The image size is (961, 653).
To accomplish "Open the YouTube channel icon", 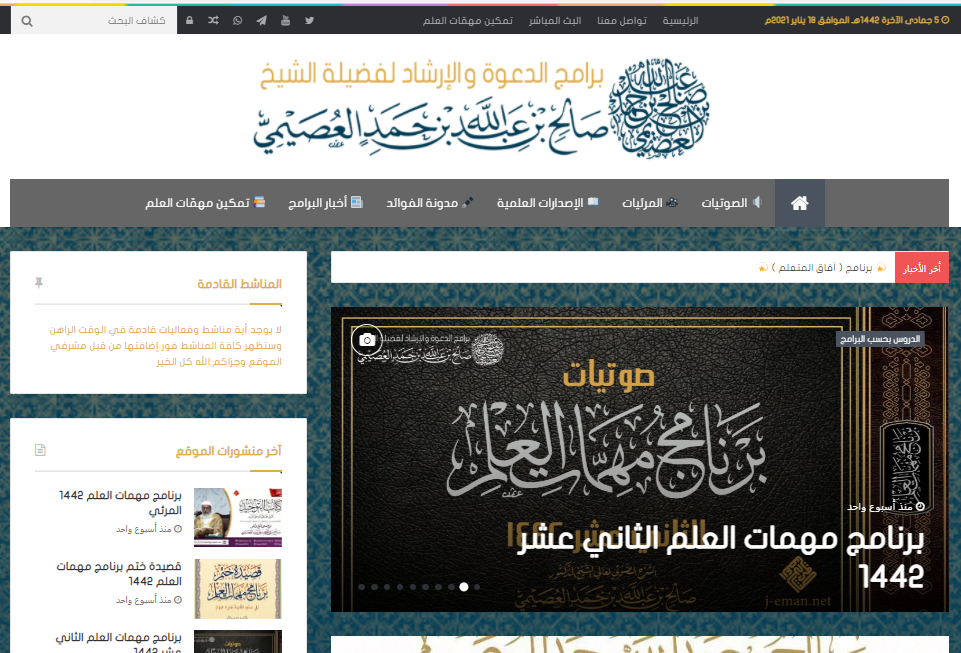I will [x=286, y=20].
